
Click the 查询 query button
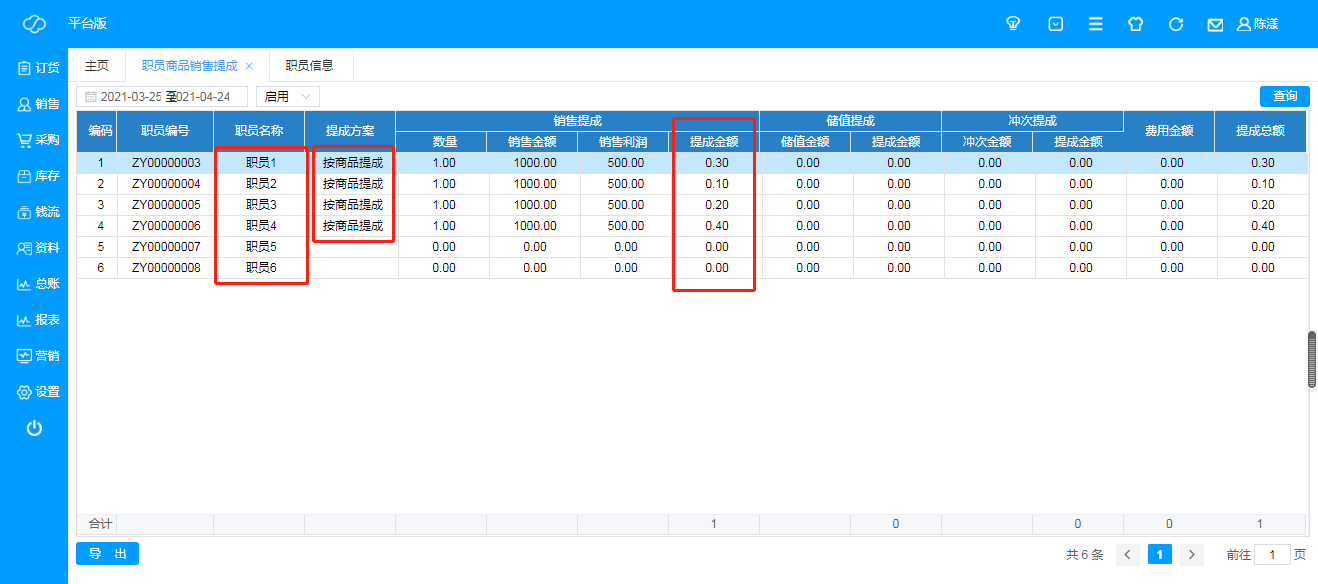(x=1284, y=96)
